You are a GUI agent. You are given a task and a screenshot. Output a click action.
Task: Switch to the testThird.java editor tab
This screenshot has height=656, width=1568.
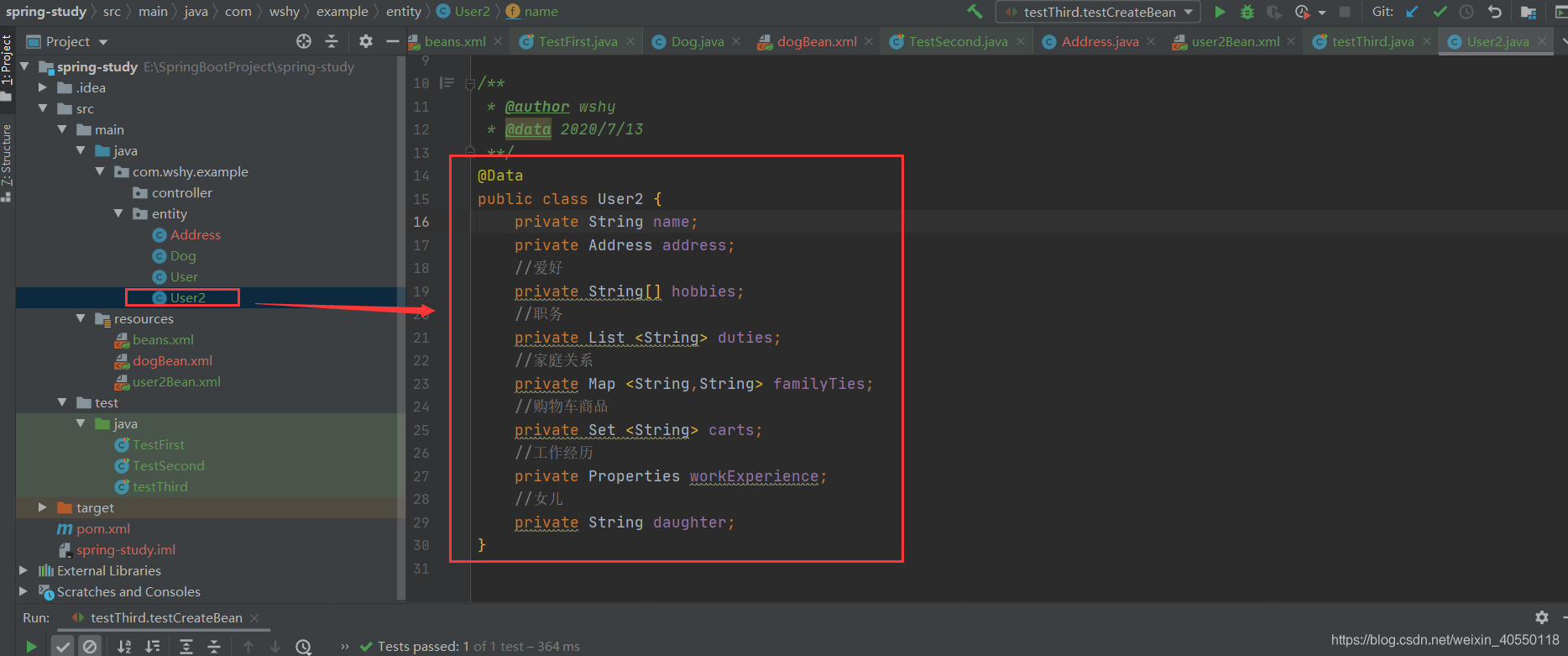tap(1372, 41)
